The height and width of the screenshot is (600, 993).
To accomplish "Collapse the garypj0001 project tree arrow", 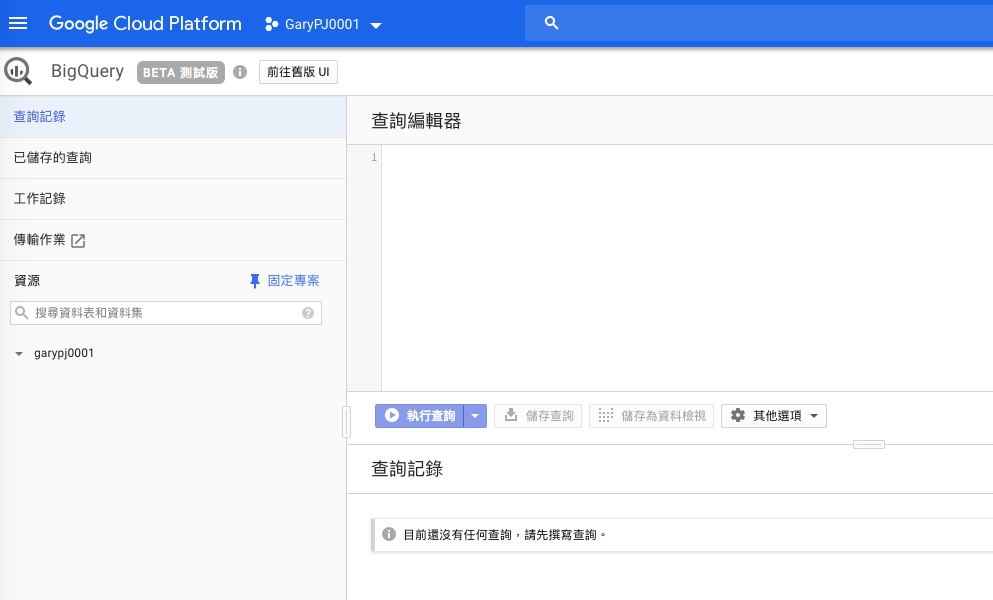I will pyautogui.click(x=19, y=354).
